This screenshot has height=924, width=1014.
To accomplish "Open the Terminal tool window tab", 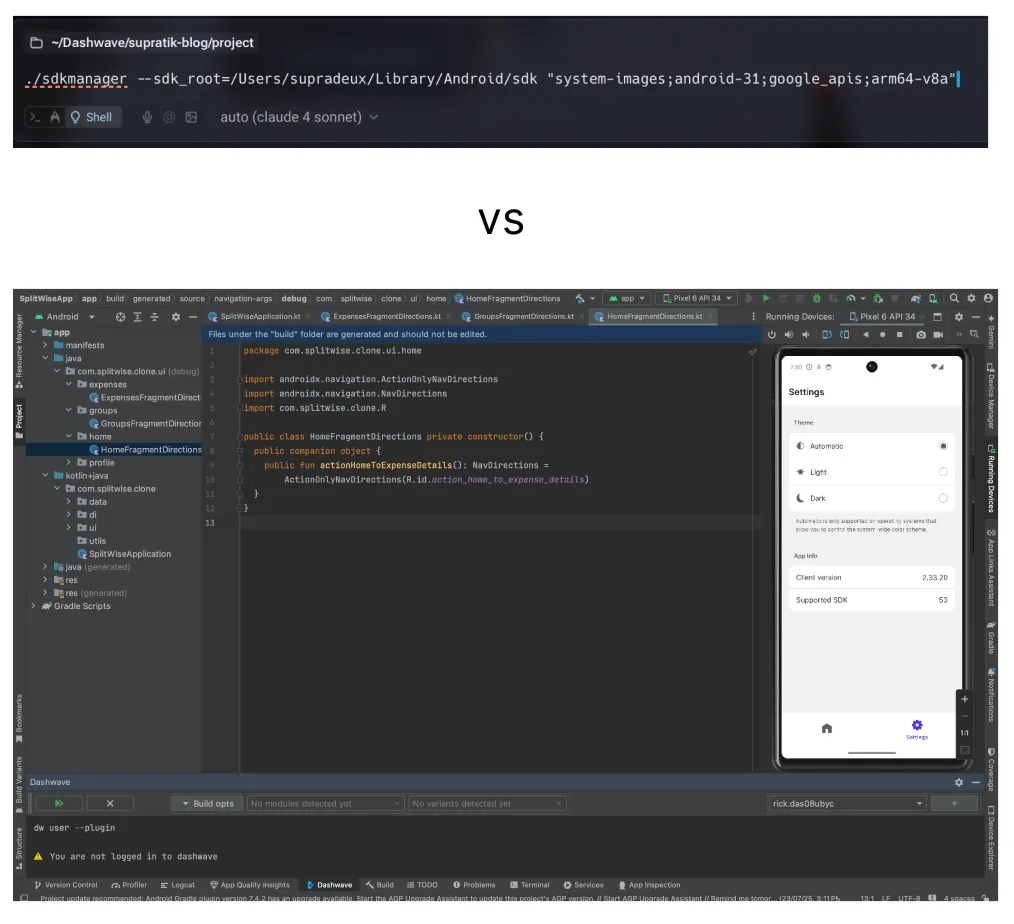I will point(528,885).
